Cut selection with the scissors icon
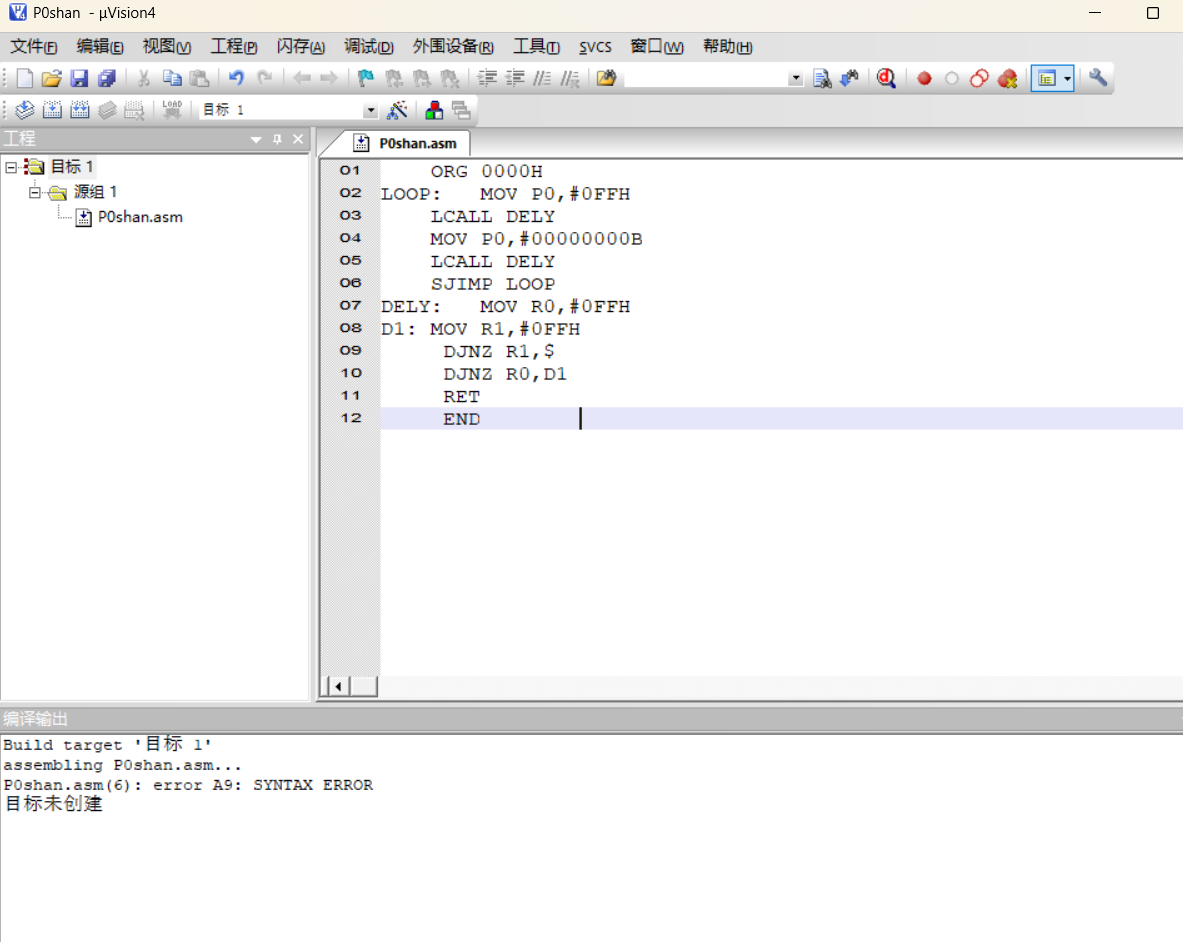 pos(143,78)
